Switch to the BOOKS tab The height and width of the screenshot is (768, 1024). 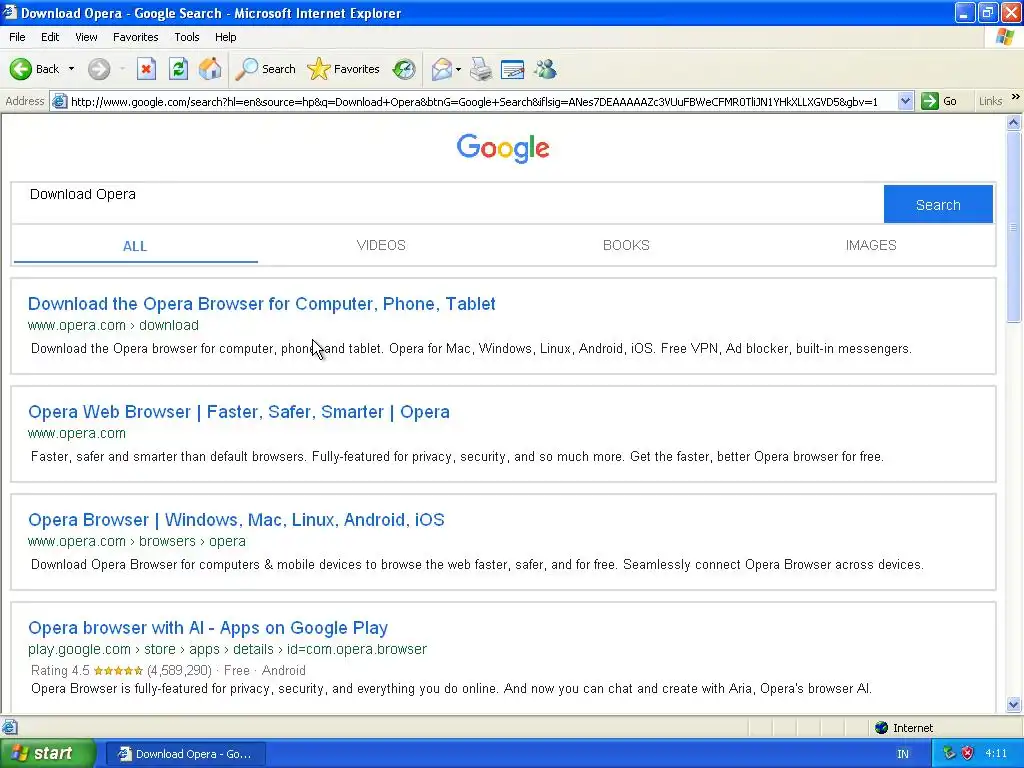coord(626,246)
